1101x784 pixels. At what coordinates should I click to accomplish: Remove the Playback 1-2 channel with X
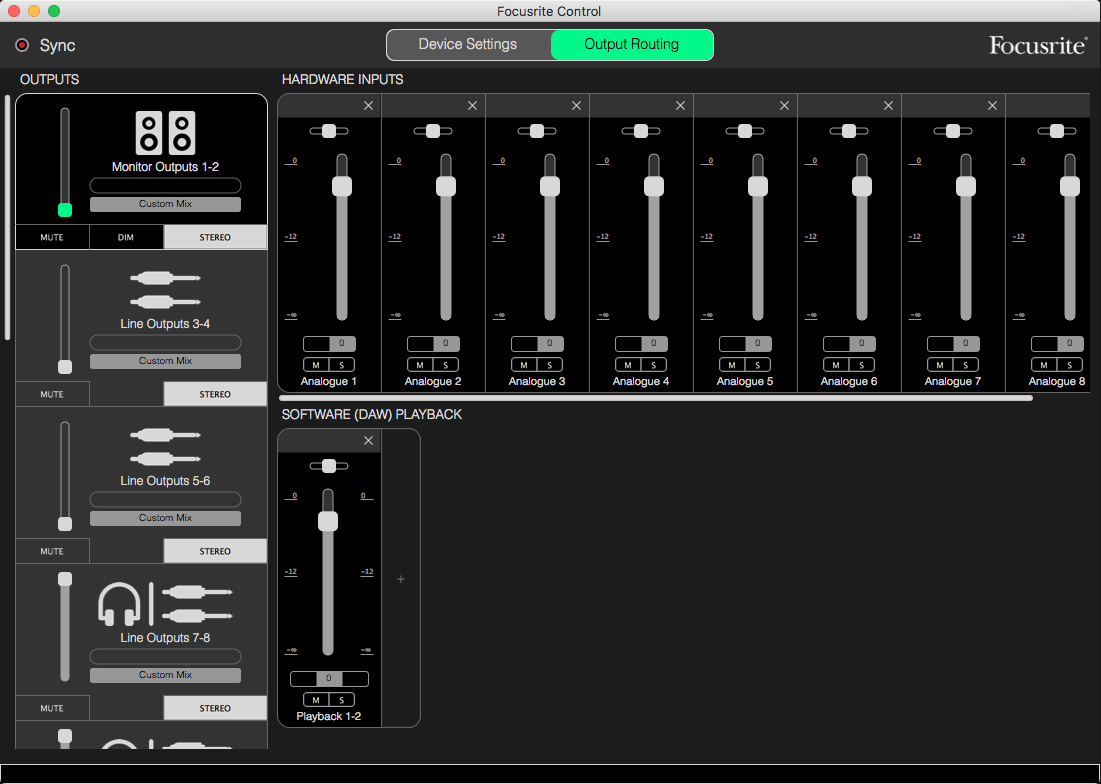(x=368, y=441)
